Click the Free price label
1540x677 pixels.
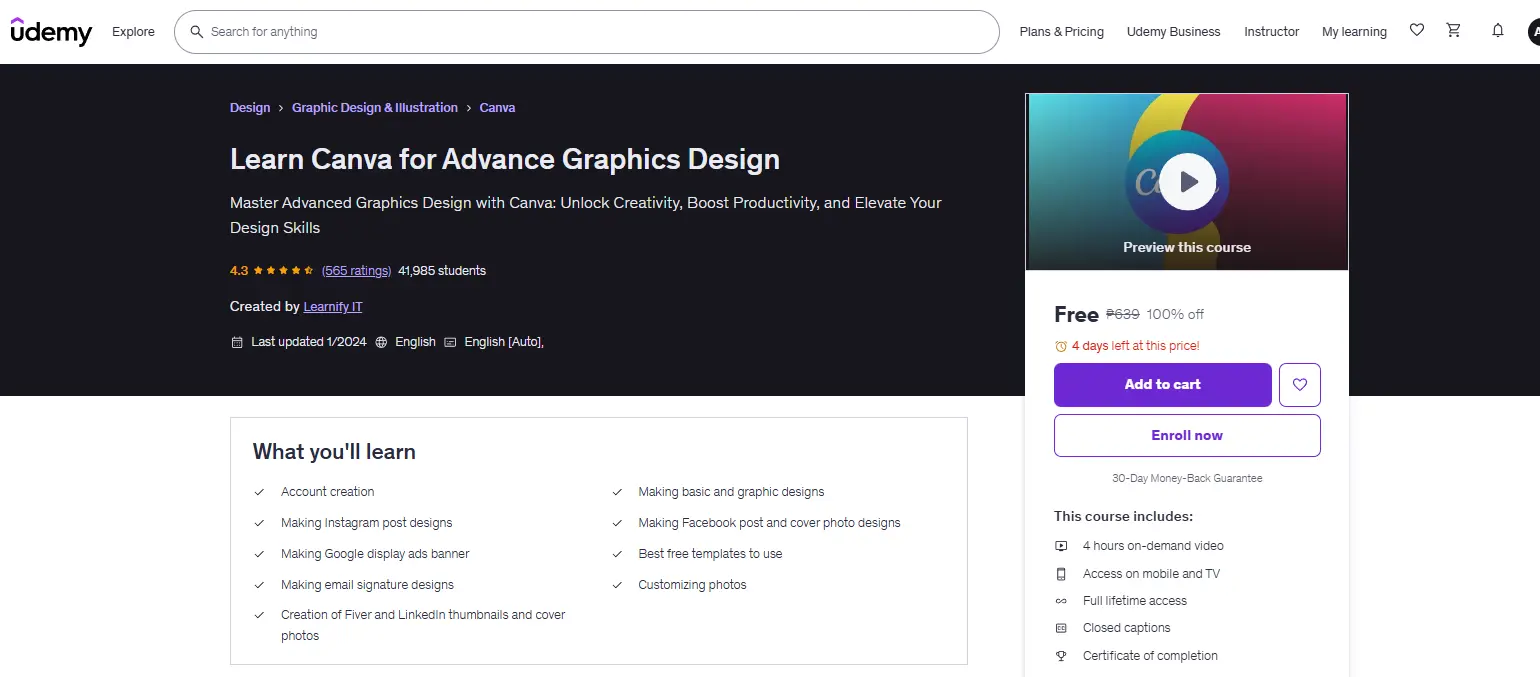click(x=1076, y=315)
